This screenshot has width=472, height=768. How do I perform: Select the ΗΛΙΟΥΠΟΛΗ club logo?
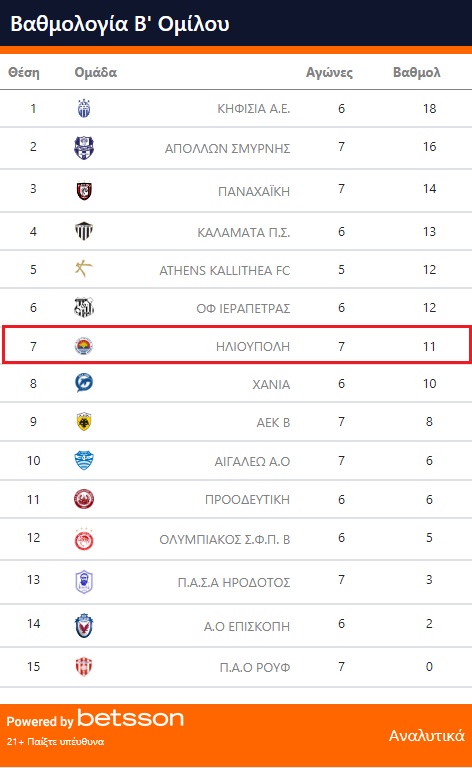click(84, 346)
